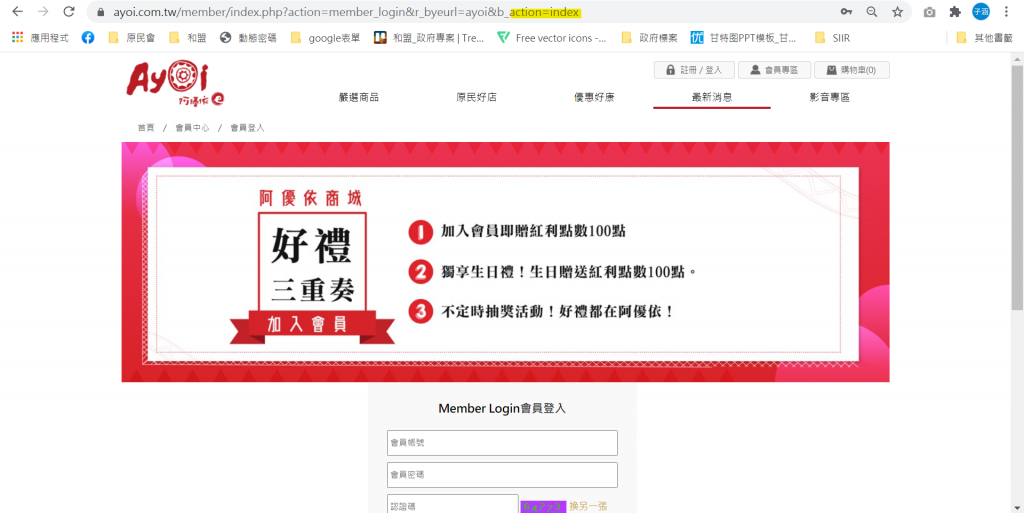Click the 首頁 breadcrumb link
This screenshot has height=513, width=1024.
pyautogui.click(x=146, y=128)
